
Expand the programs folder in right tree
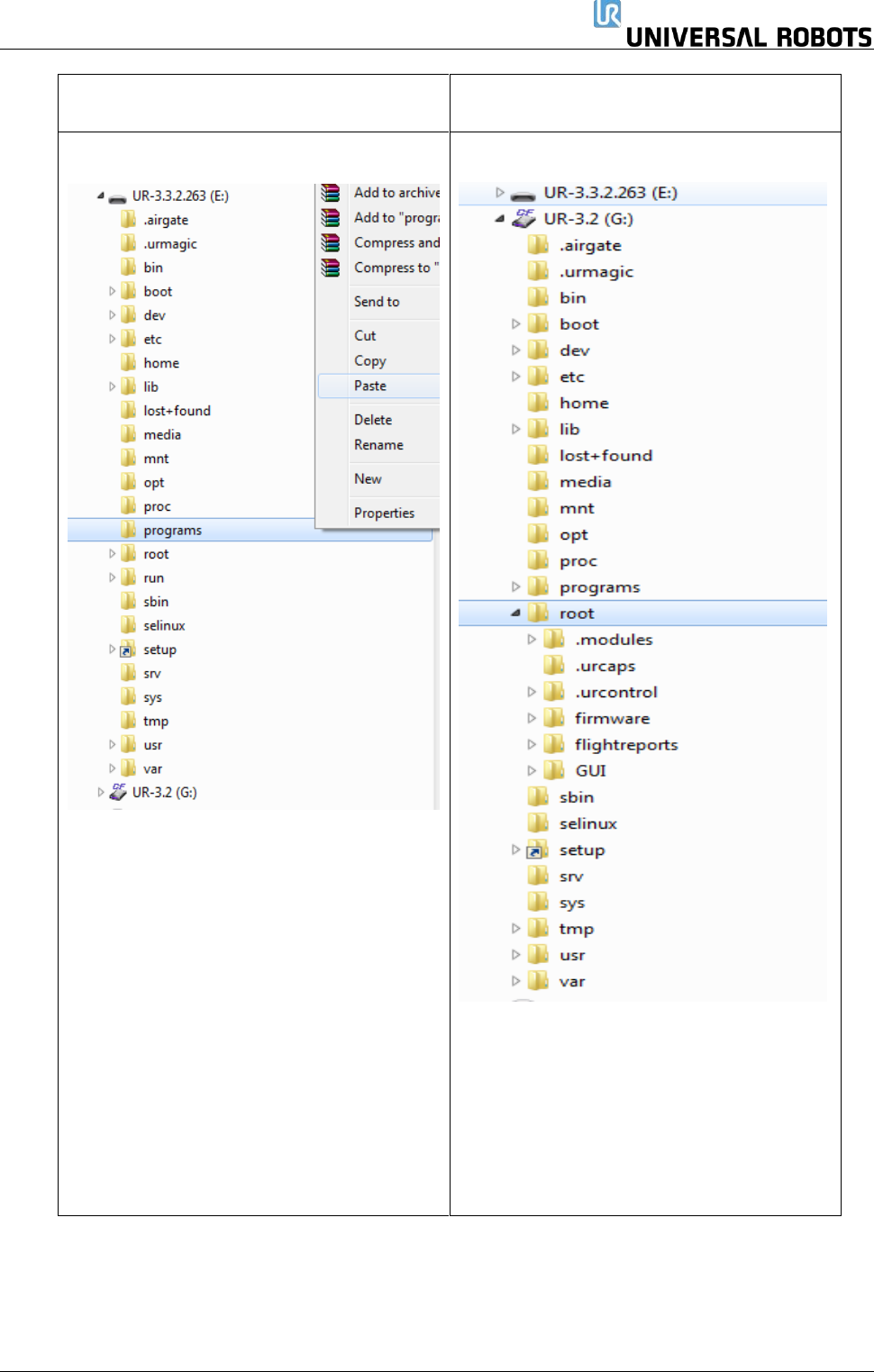click(x=516, y=586)
